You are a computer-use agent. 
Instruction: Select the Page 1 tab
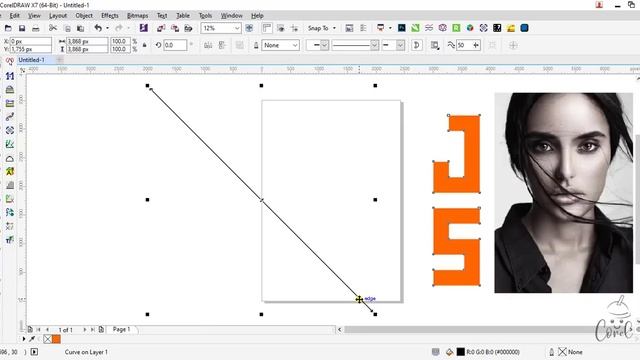tap(122, 329)
